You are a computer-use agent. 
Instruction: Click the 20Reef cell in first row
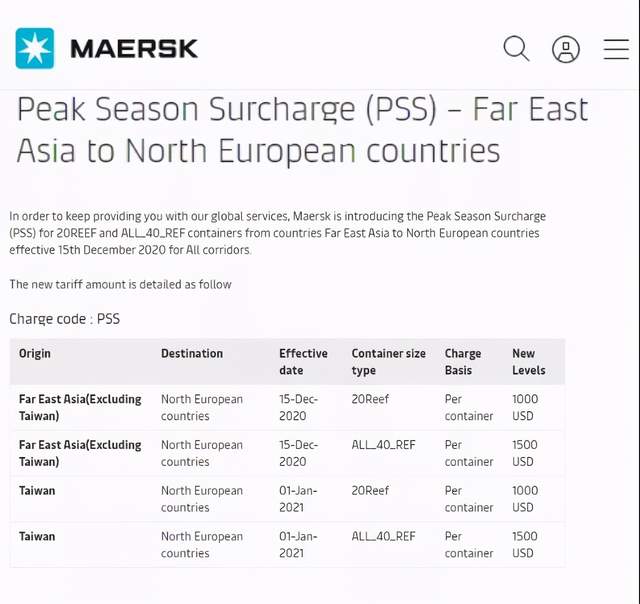pos(370,399)
